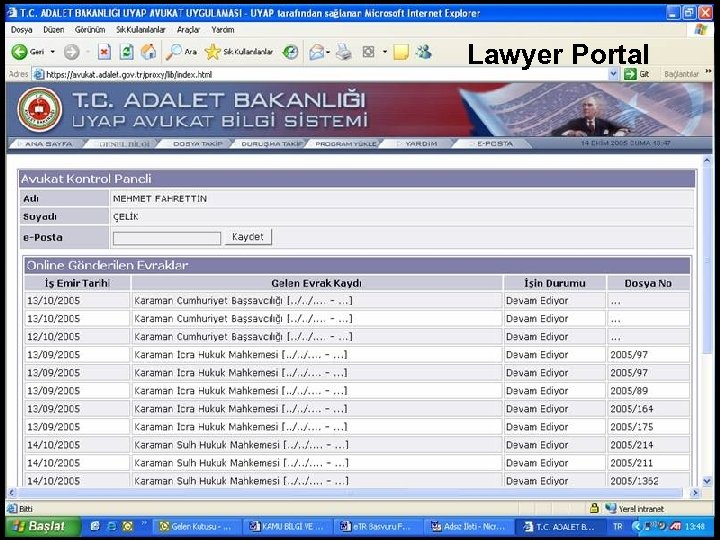The height and width of the screenshot is (540, 720).
Task: Click the Dosya No column header
Action: [648, 283]
